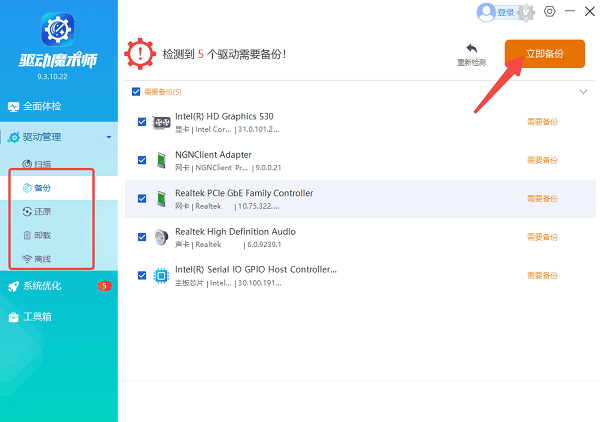This screenshot has height=422, width=600.
Task: Select the Realtek PCIe GbE Family Controller name
Action: tap(244, 193)
